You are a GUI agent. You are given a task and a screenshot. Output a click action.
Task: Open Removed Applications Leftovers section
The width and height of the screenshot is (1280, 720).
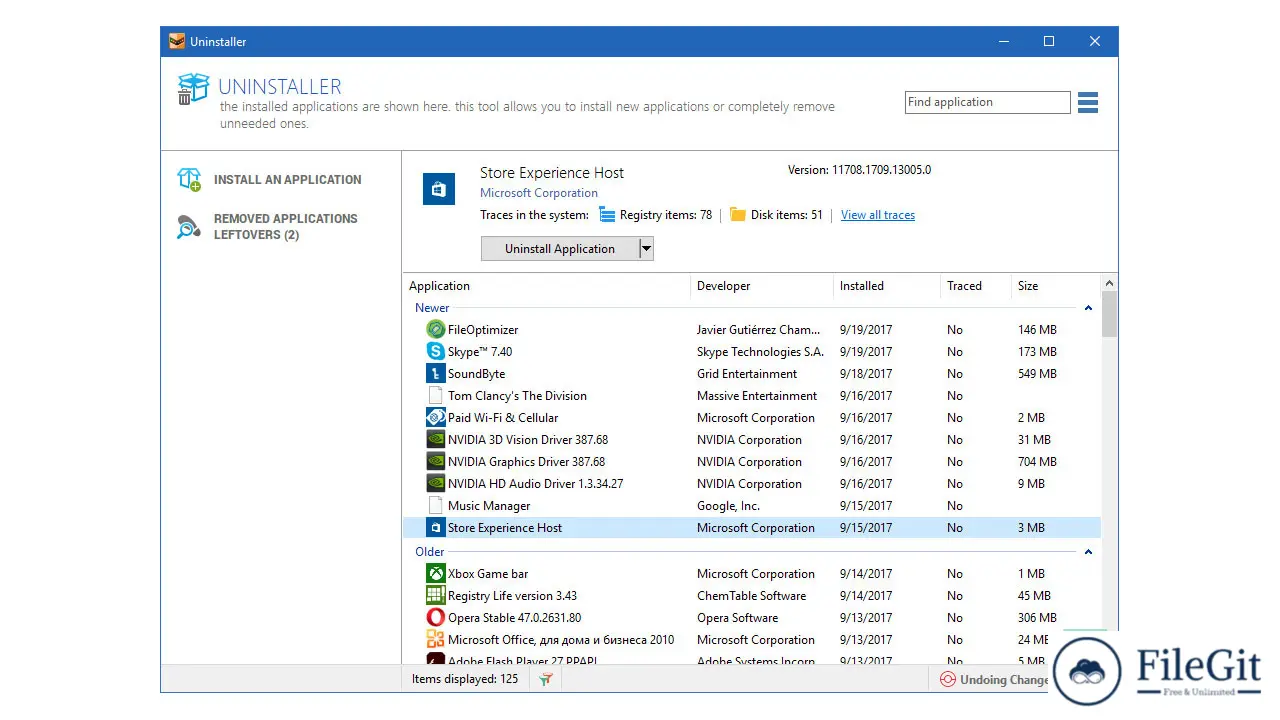pyautogui.click(x=286, y=227)
